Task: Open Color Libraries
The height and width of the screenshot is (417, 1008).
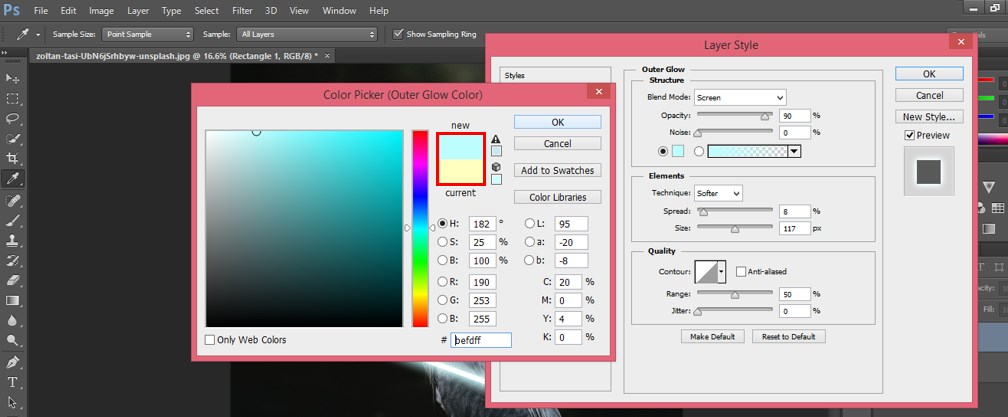Action: [557, 197]
